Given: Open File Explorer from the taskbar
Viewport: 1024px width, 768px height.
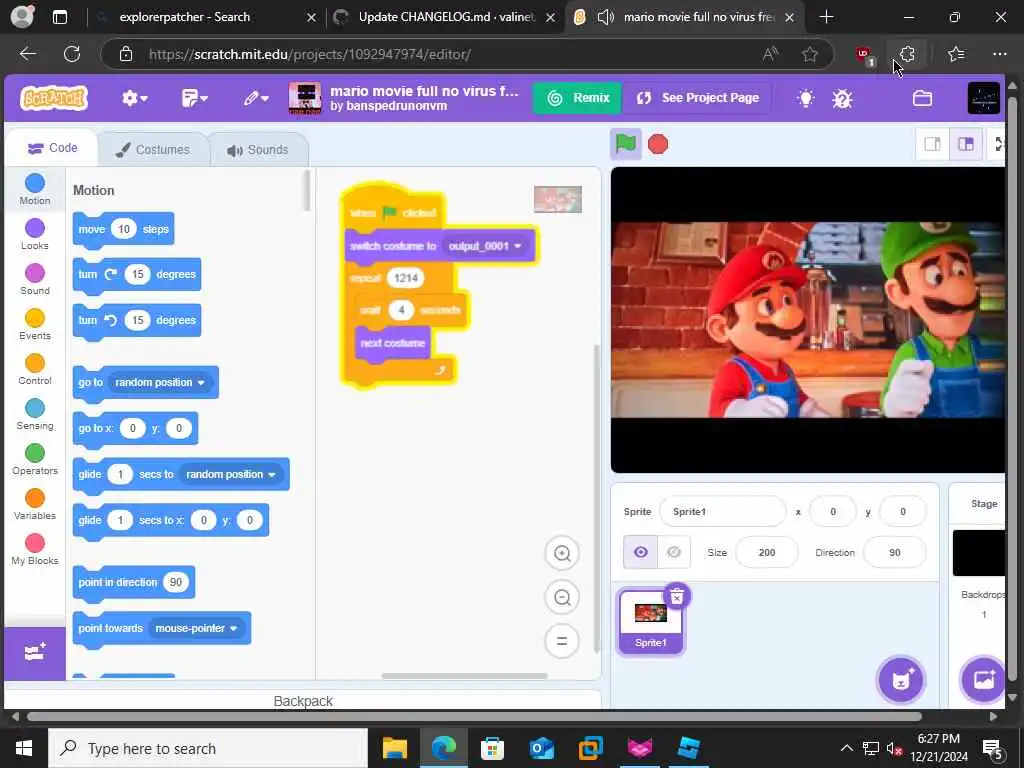Looking at the screenshot, I should tap(394, 748).
